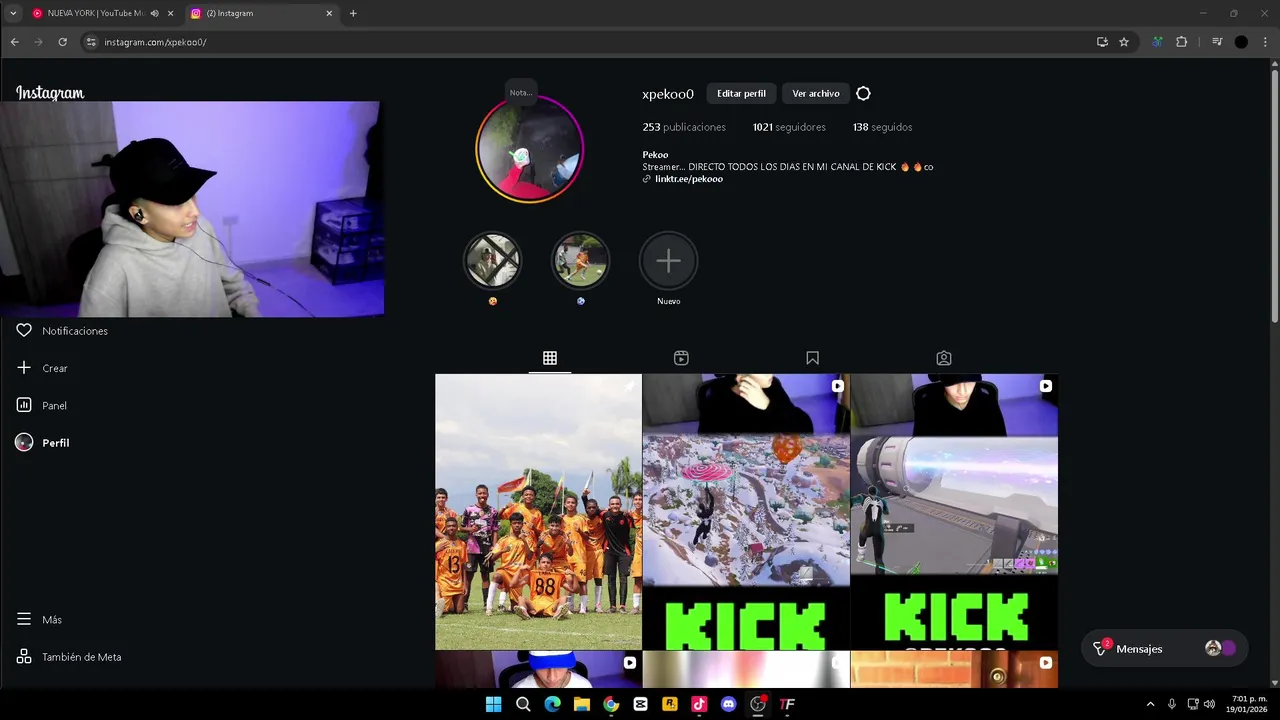The width and height of the screenshot is (1280, 720).
Task: View the 1021 seguidores list
Action: tap(789, 127)
